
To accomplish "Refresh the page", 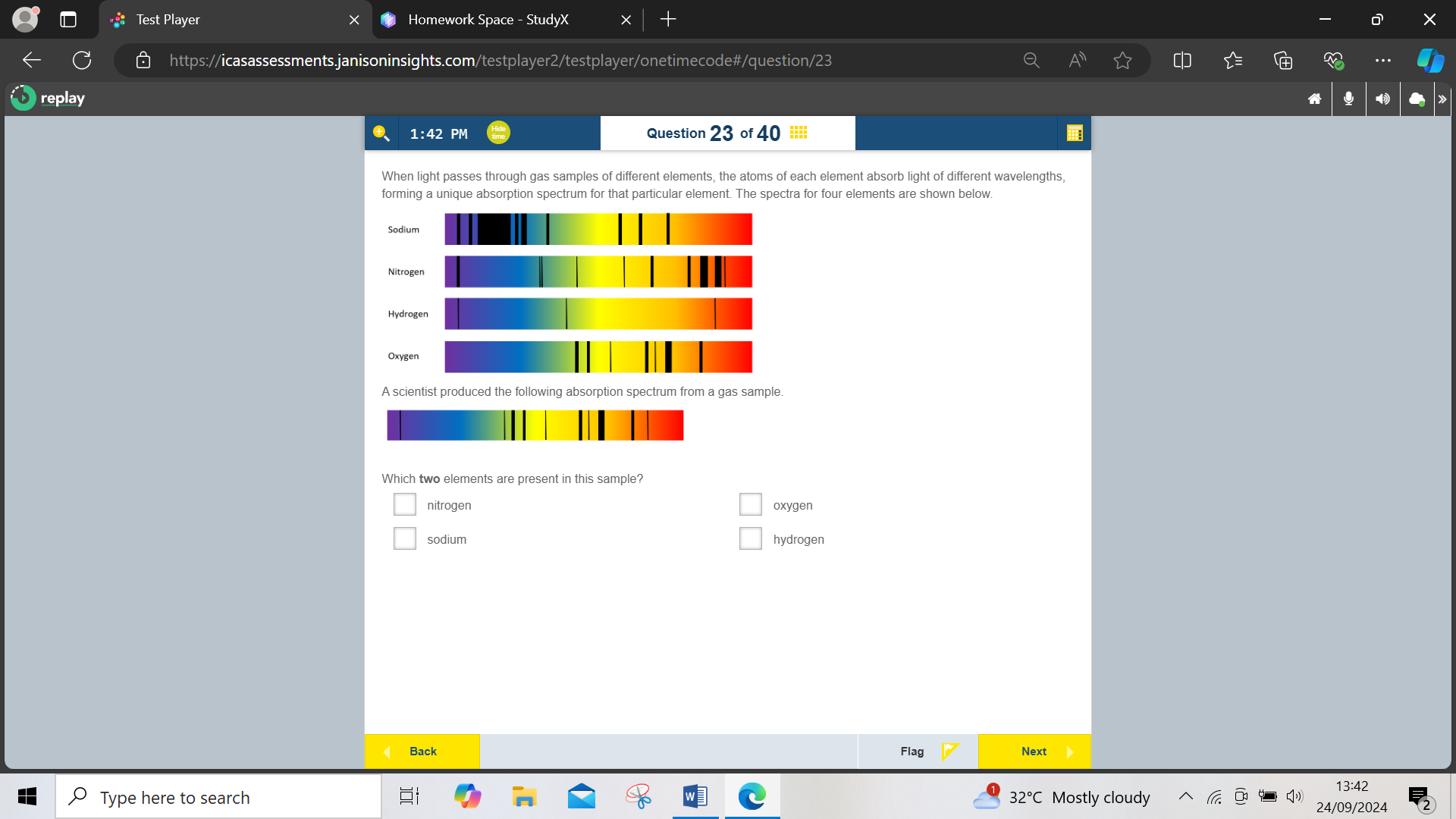I will pos(82,60).
